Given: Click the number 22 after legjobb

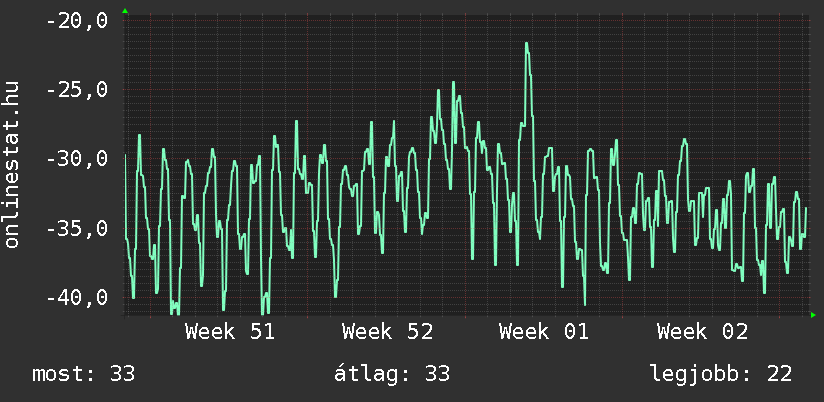Looking at the screenshot, I should (779, 374).
